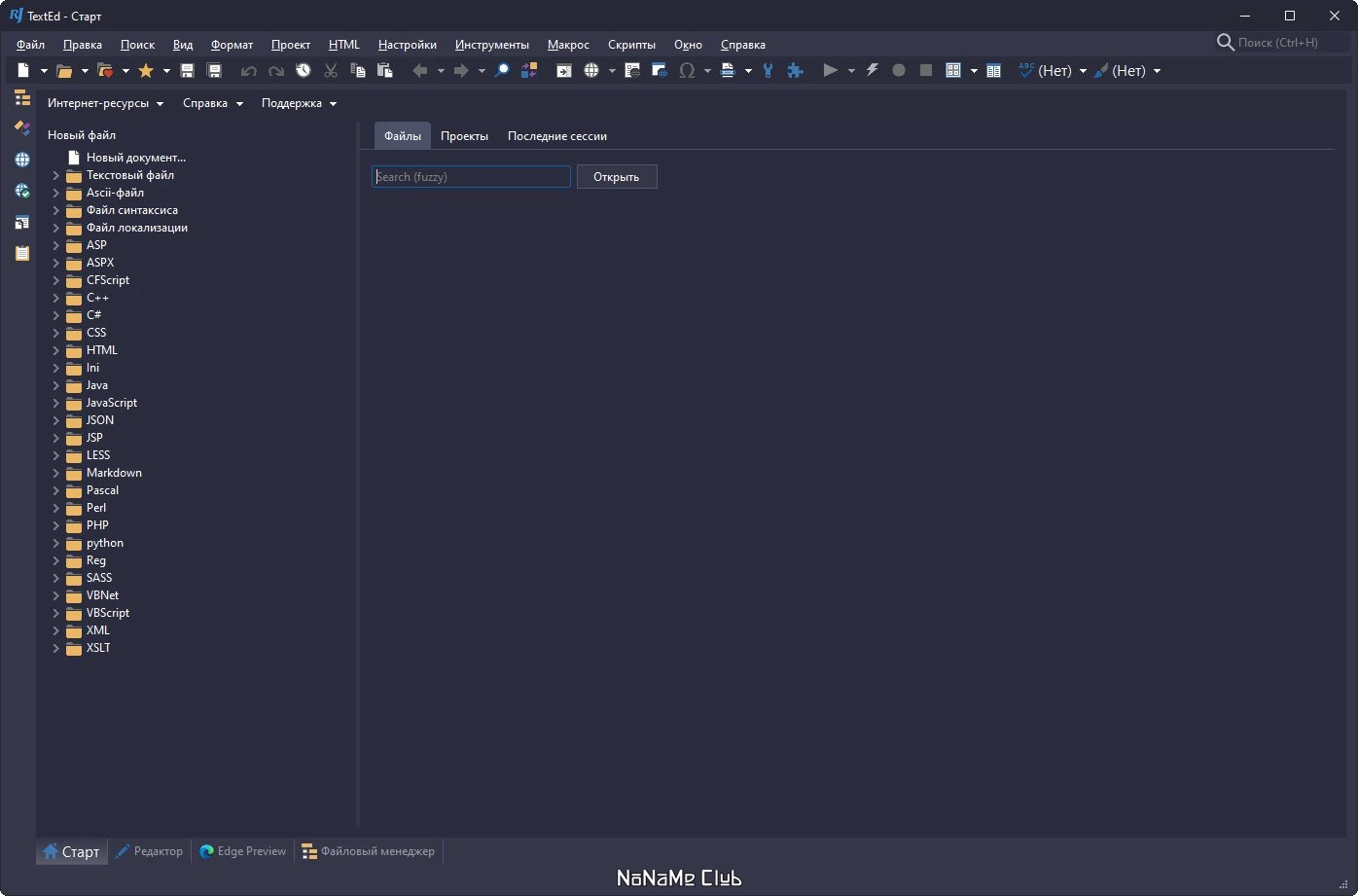The width and height of the screenshot is (1358, 896).
Task: Click the blue puzzle piece plugins icon
Action: click(795, 71)
